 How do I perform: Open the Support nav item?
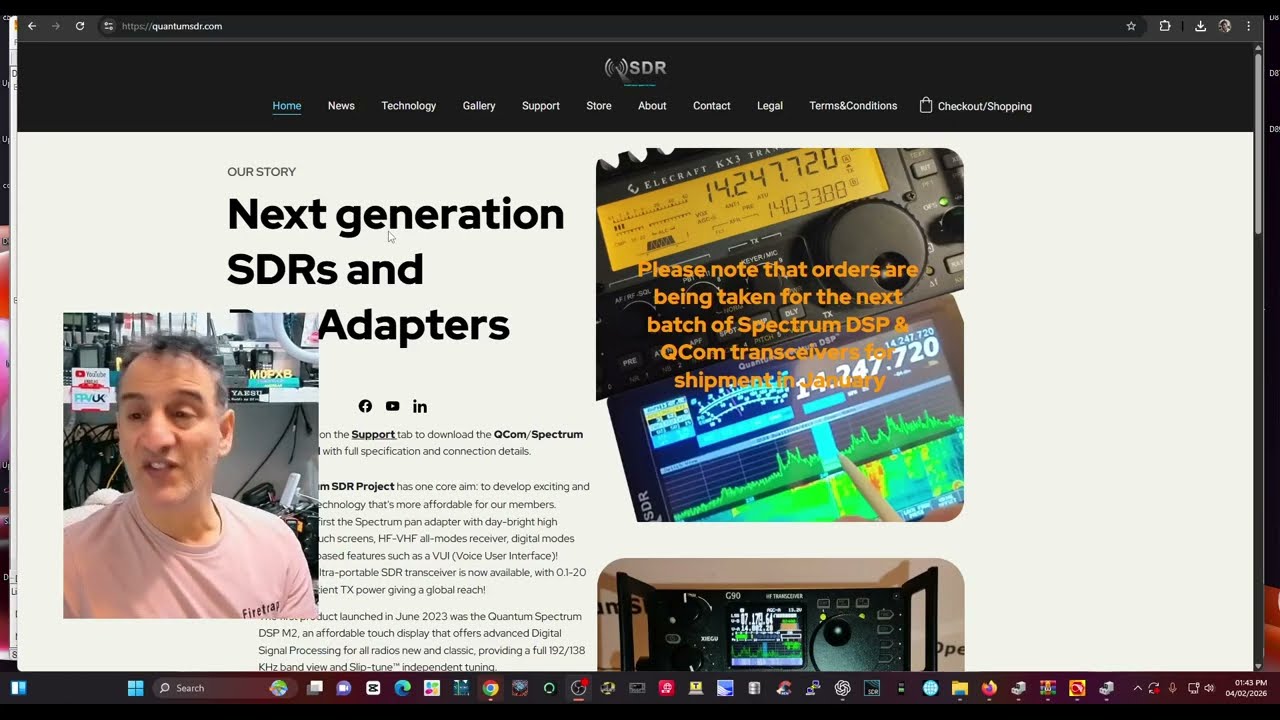point(541,106)
